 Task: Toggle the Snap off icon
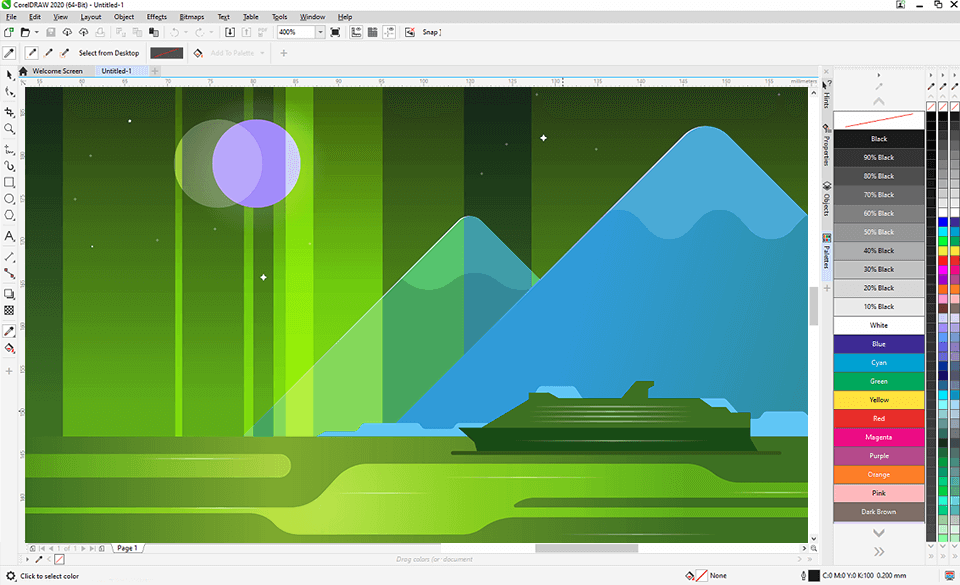click(410, 32)
